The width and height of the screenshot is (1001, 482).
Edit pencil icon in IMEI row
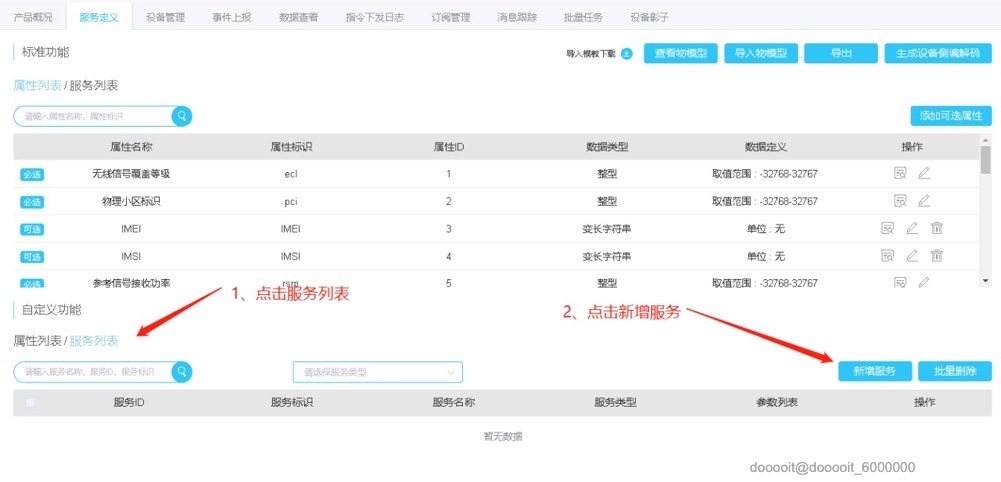(912, 228)
